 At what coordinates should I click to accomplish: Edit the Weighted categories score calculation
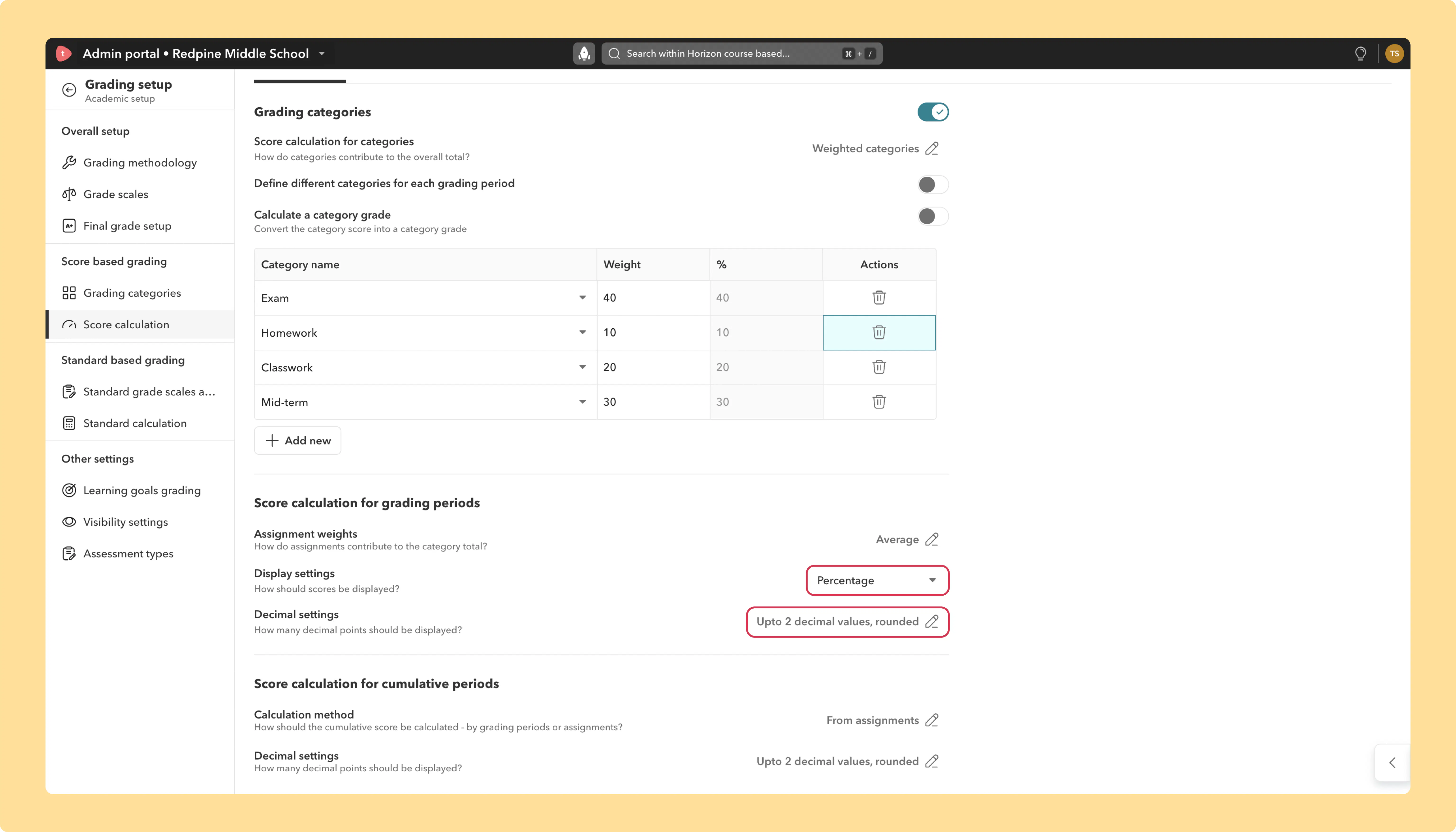[x=932, y=149]
